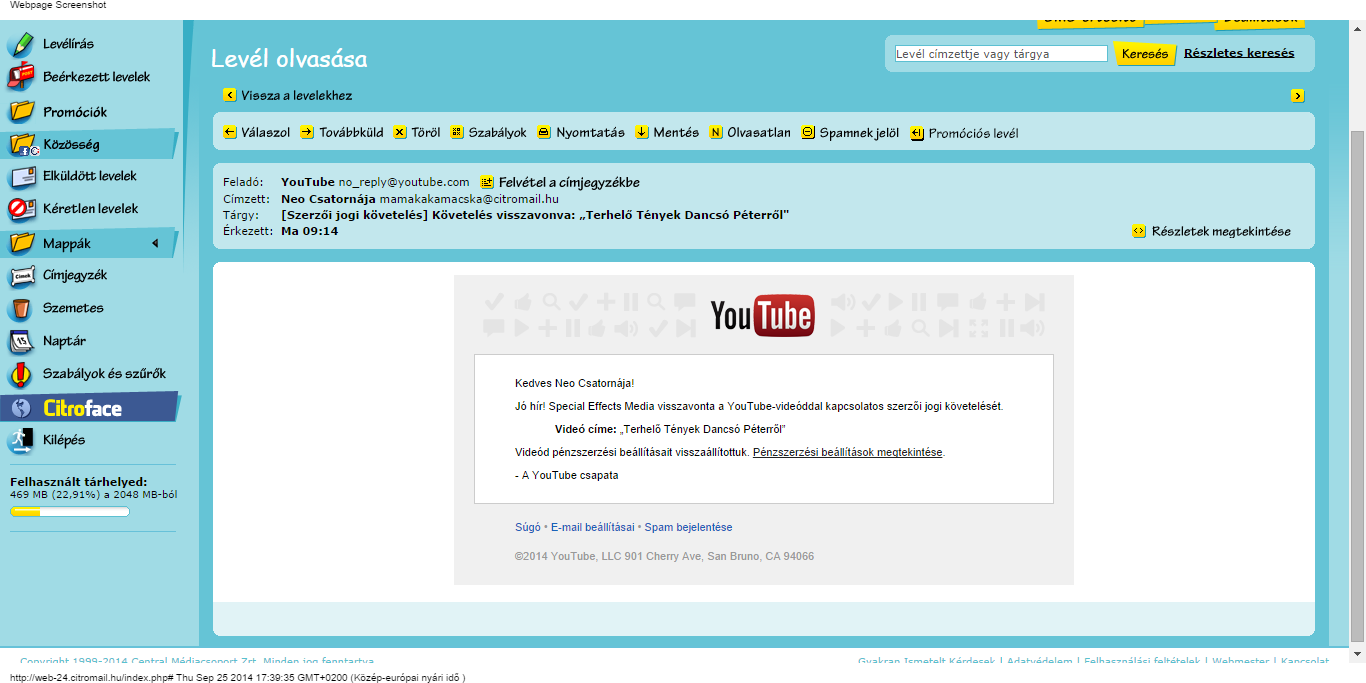Go to next message with right arrow
The width and height of the screenshot is (1366, 683).
(1298, 96)
